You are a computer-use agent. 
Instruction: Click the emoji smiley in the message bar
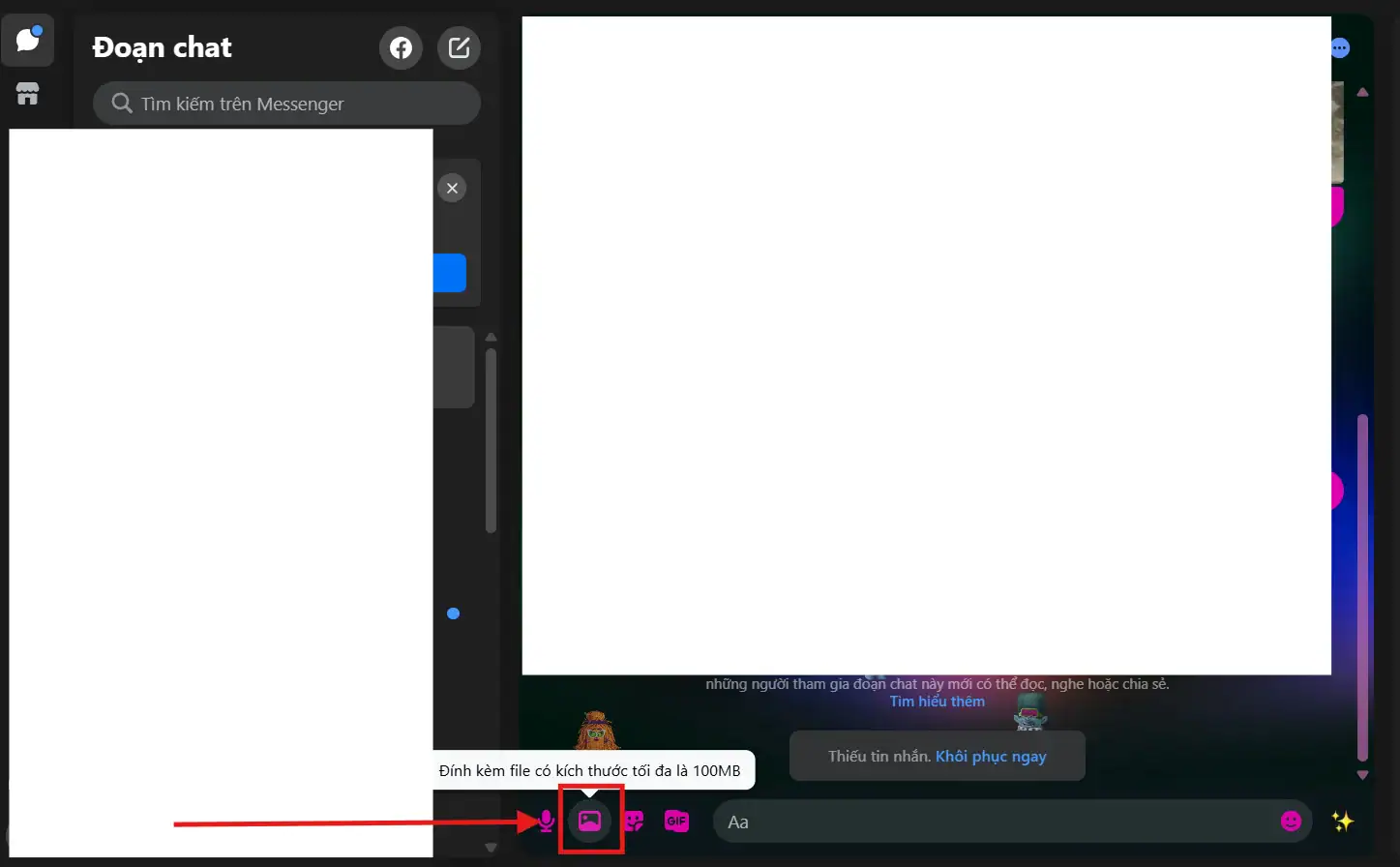(x=1291, y=821)
